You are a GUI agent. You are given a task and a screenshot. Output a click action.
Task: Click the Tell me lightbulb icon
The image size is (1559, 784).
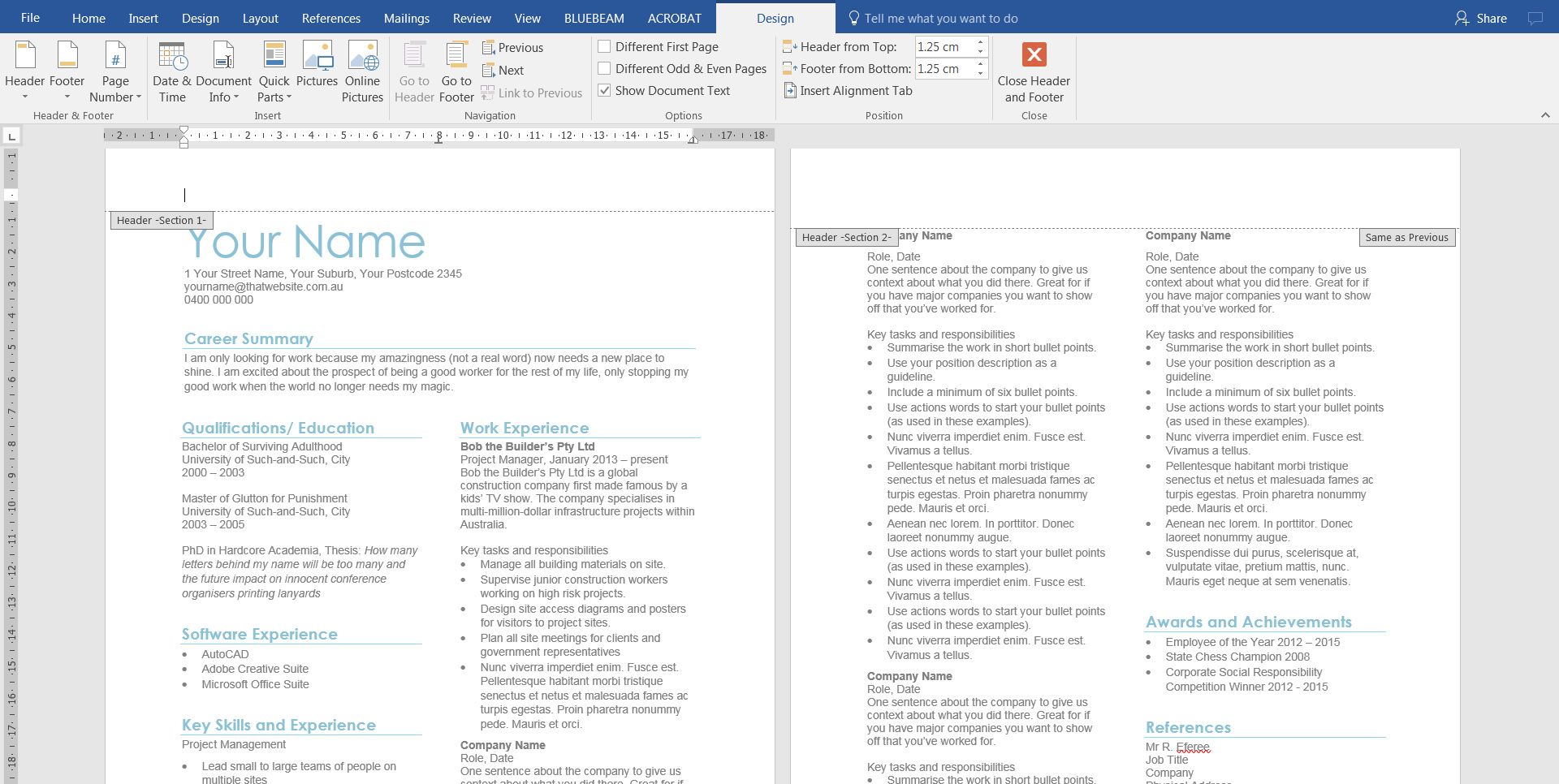click(x=854, y=18)
